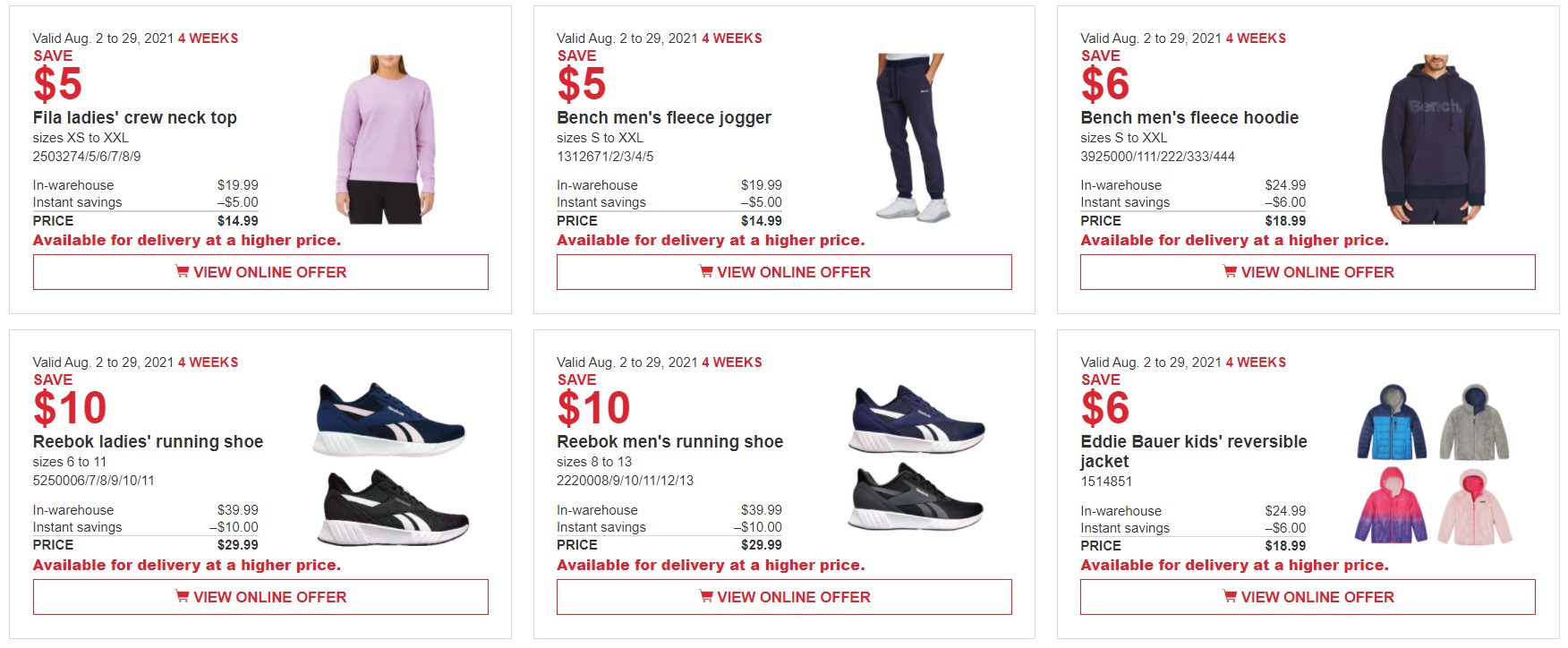Click cart icon in Eddie Bauer jacket offer button

pos(1230,597)
